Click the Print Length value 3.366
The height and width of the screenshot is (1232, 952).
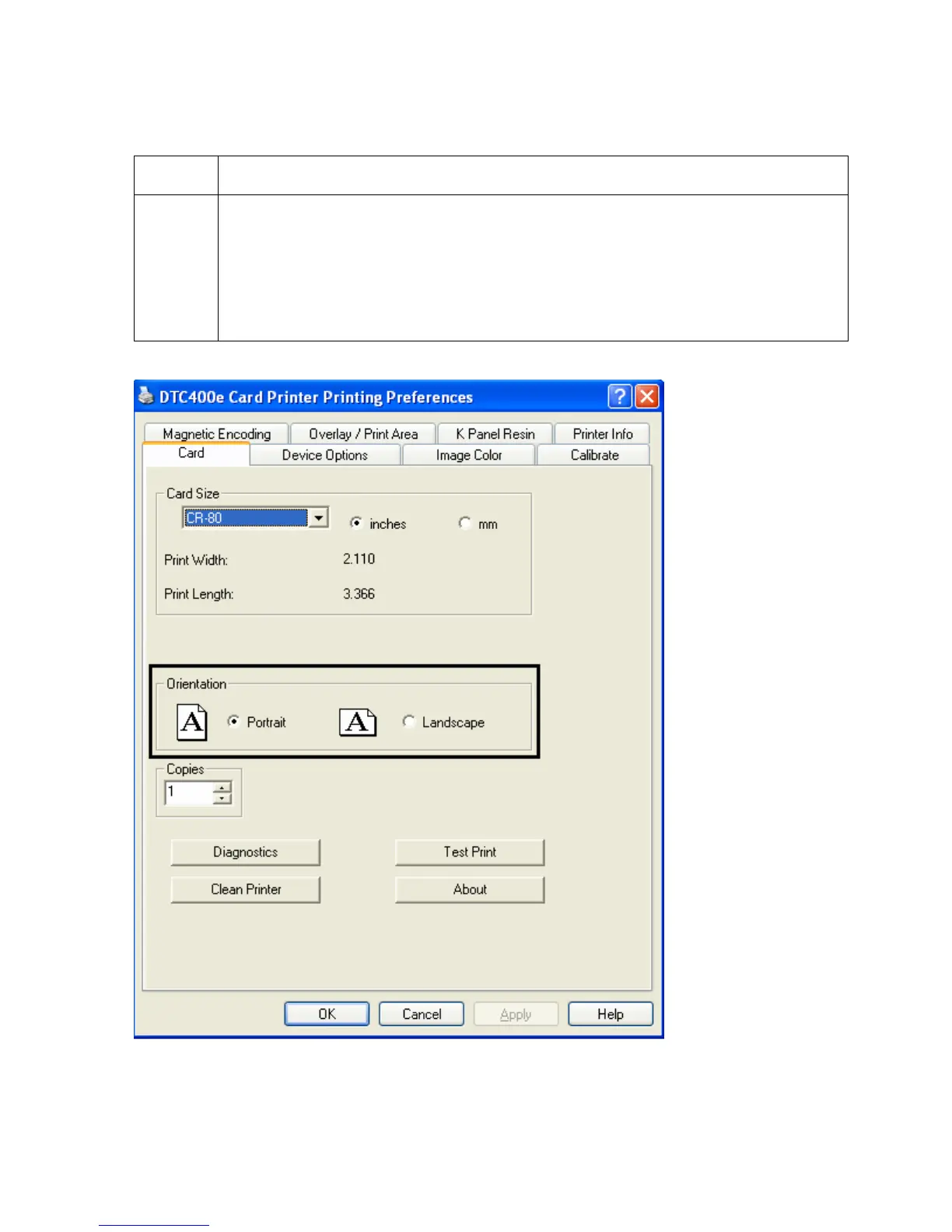point(359,594)
